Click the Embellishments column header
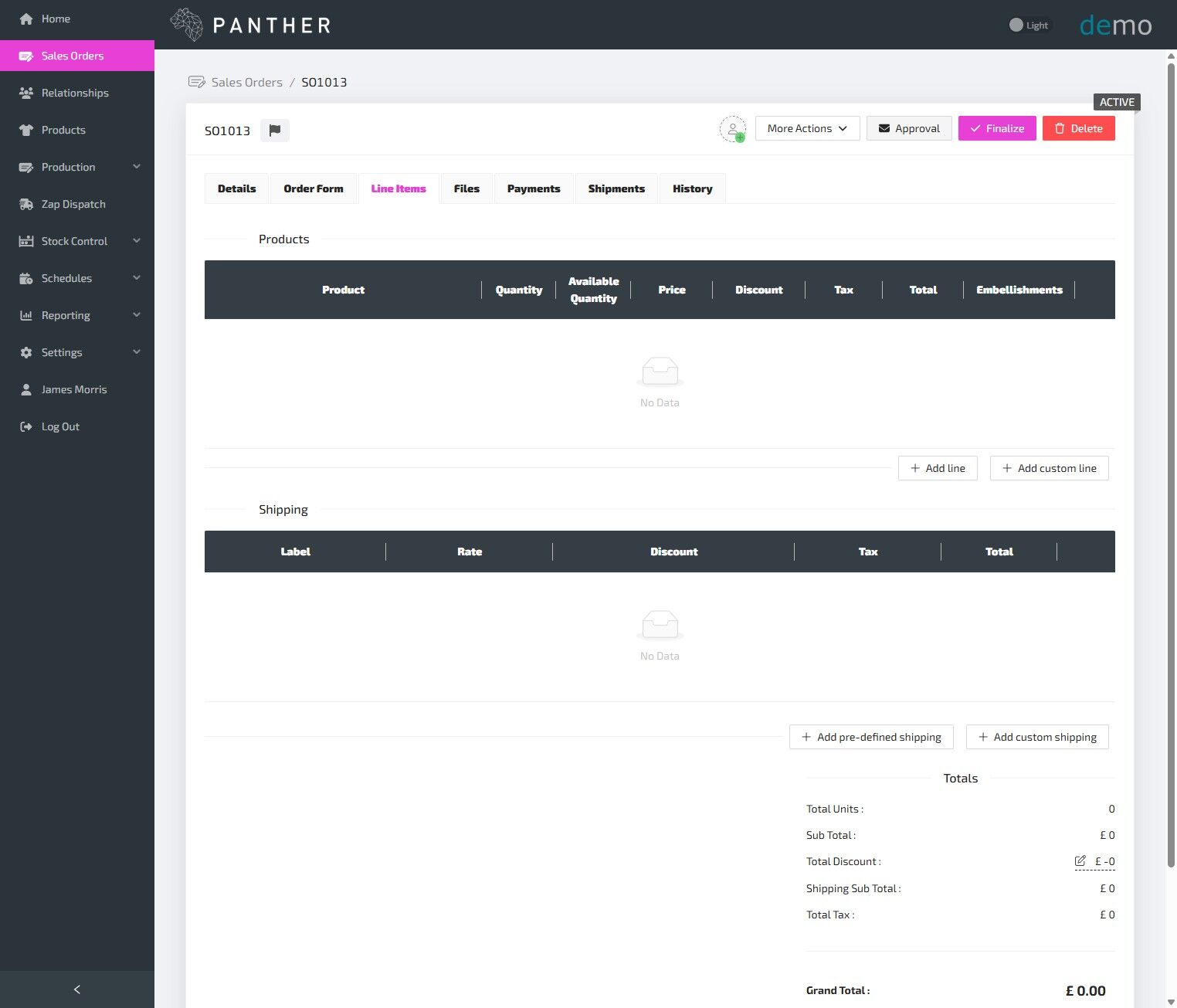 click(1019, 290)
